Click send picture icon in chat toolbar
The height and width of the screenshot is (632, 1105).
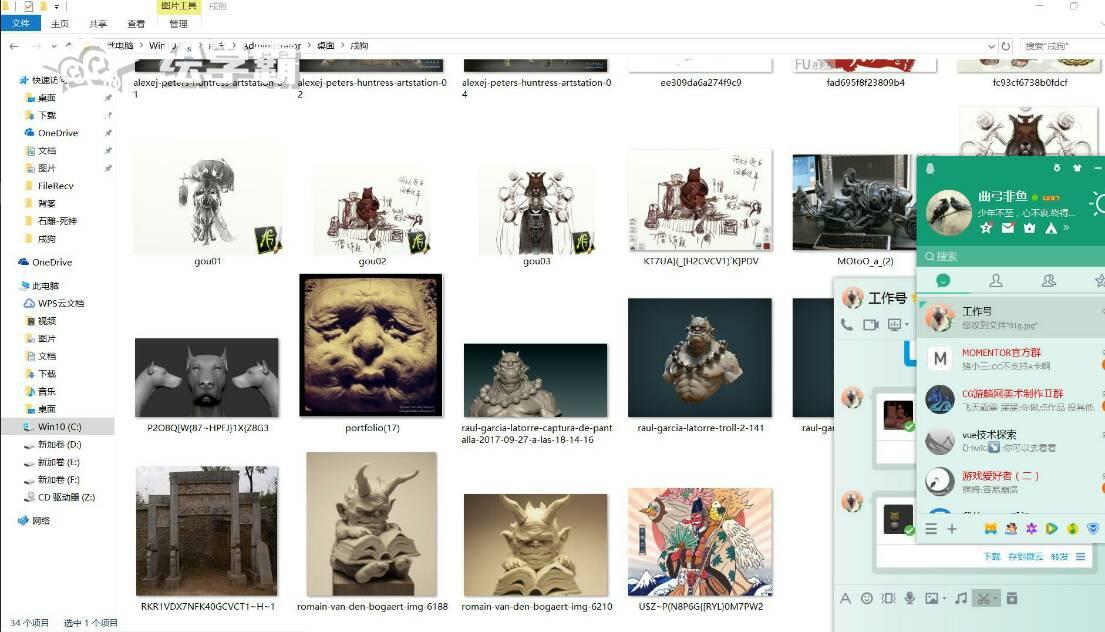932,598
